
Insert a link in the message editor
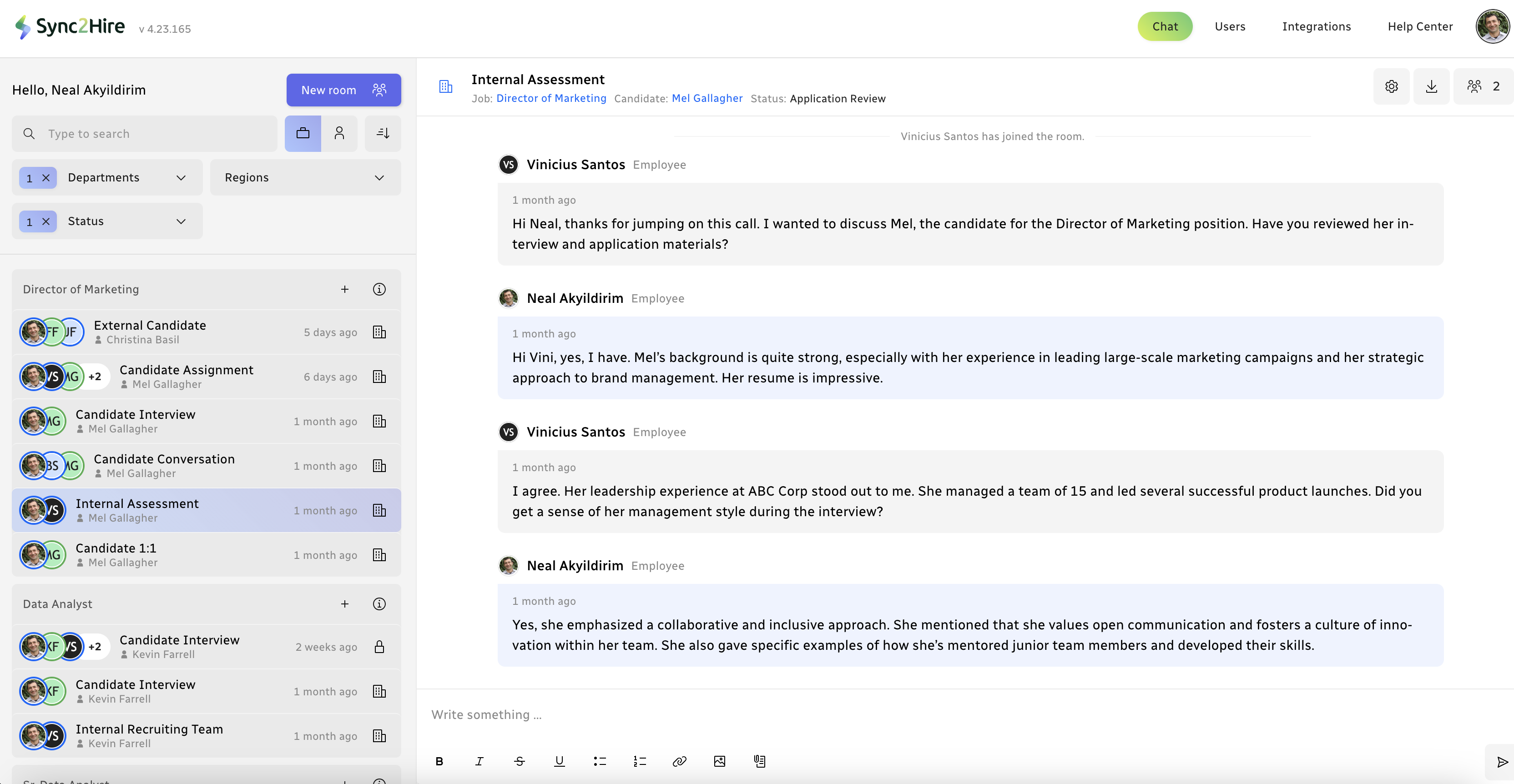pos(679,761)
